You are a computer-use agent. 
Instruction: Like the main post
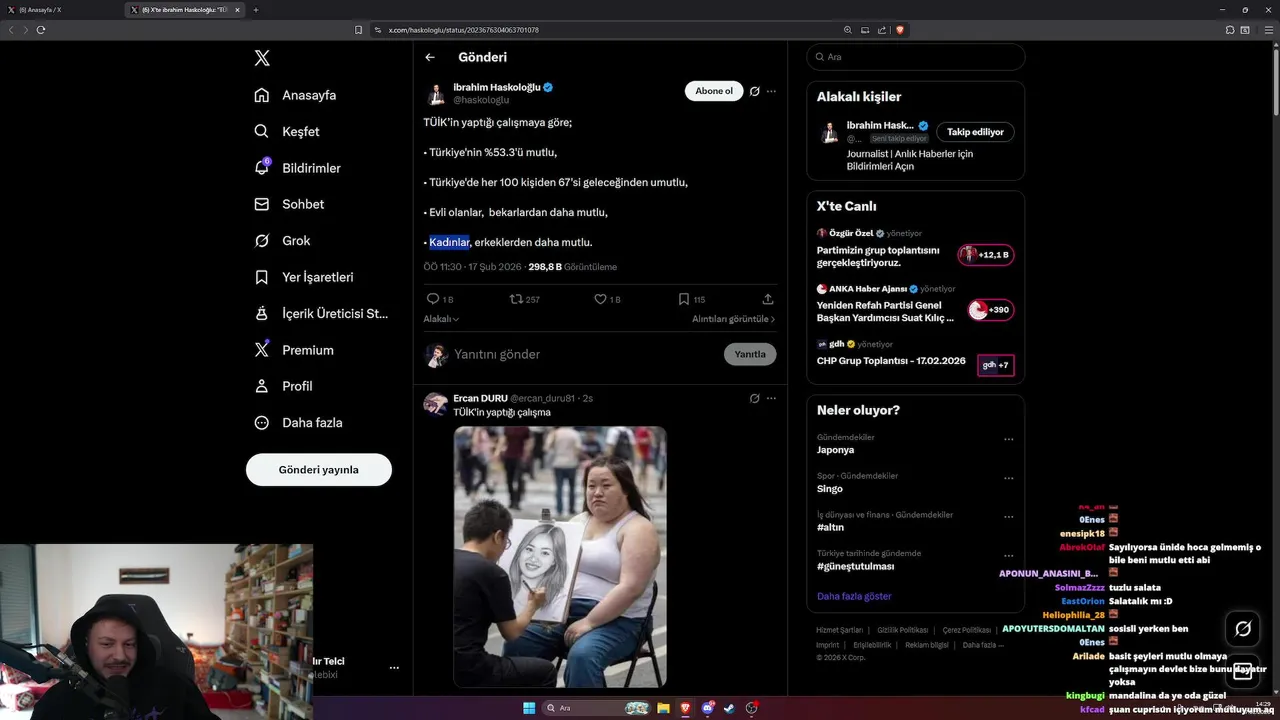tap(601, 299)
